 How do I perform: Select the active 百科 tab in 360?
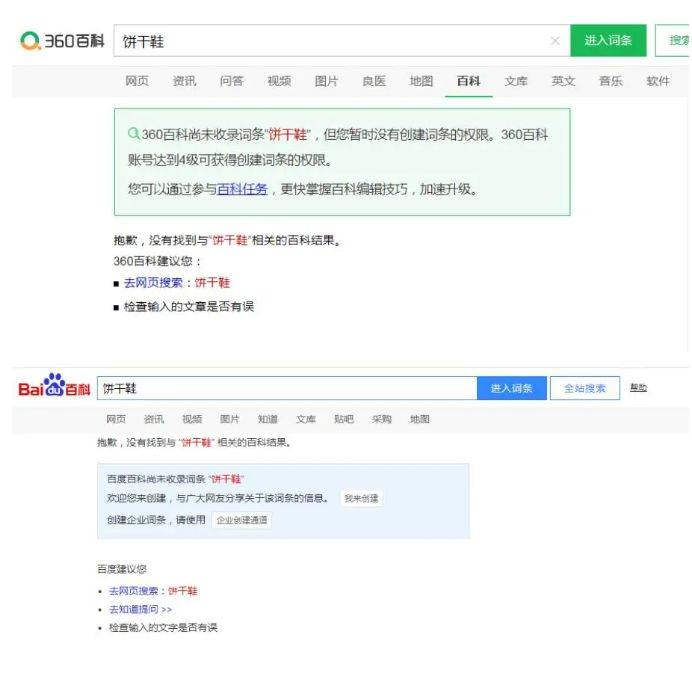pos(468,81)
